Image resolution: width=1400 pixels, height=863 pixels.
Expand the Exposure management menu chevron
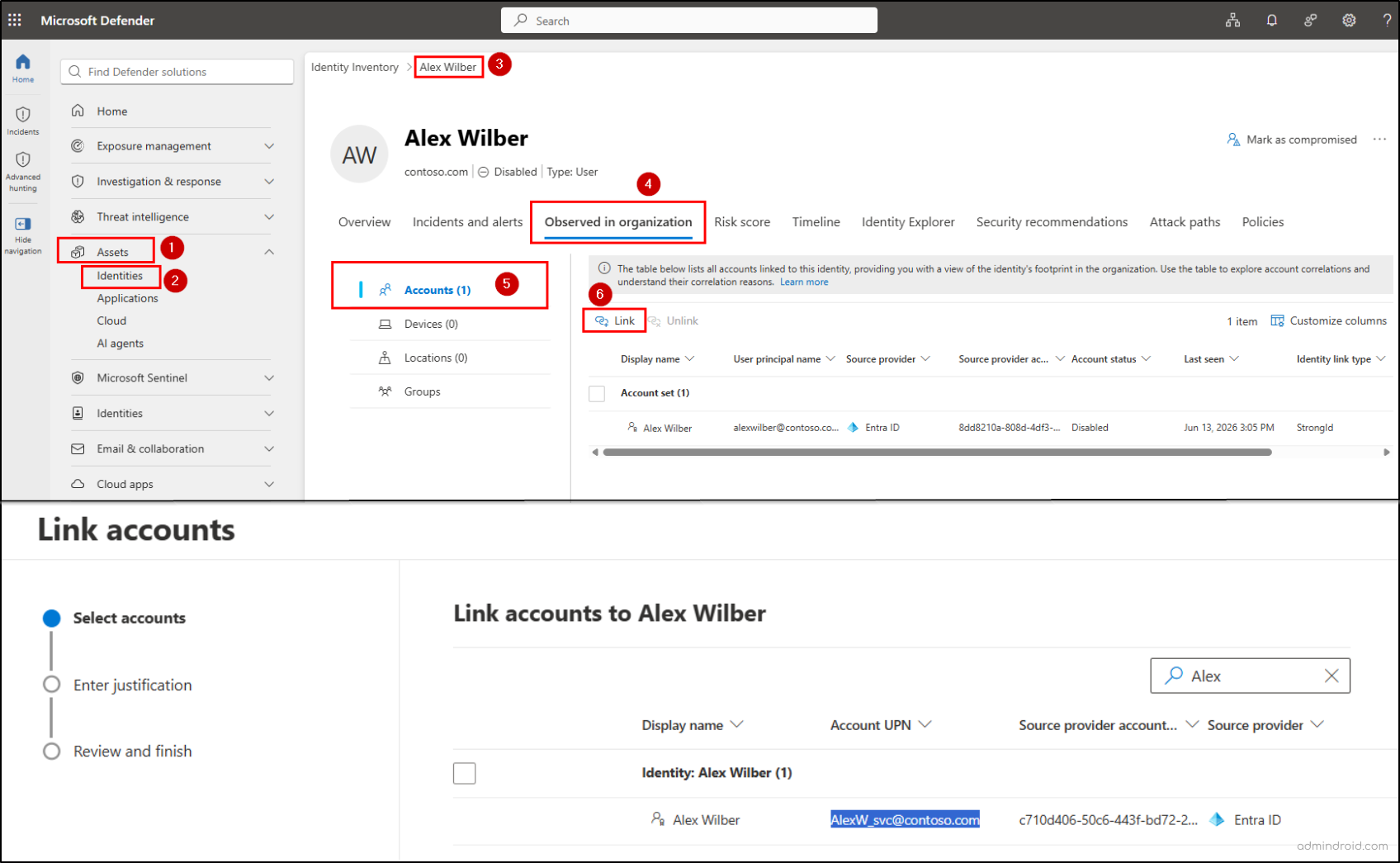269,146
